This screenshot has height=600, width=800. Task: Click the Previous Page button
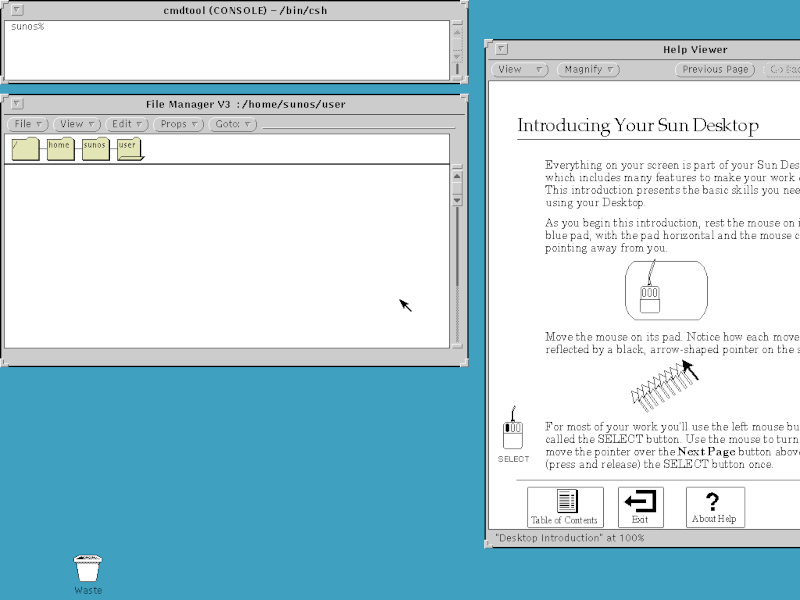pyautogui.click(x=715, y=70)
